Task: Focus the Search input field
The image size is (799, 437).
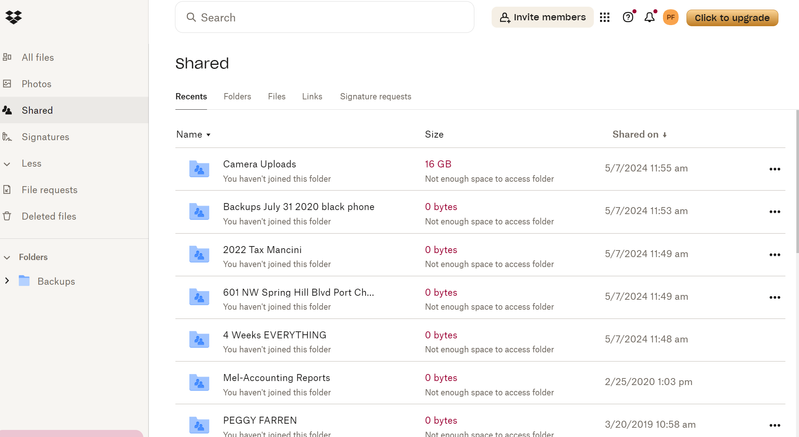Action: tap(325, 17)
